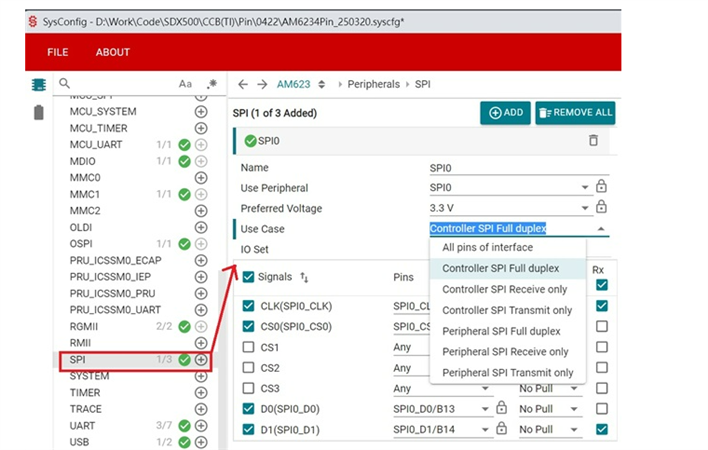
Task: Select the SPI item in peripheral list
Action: click(77, 360)
